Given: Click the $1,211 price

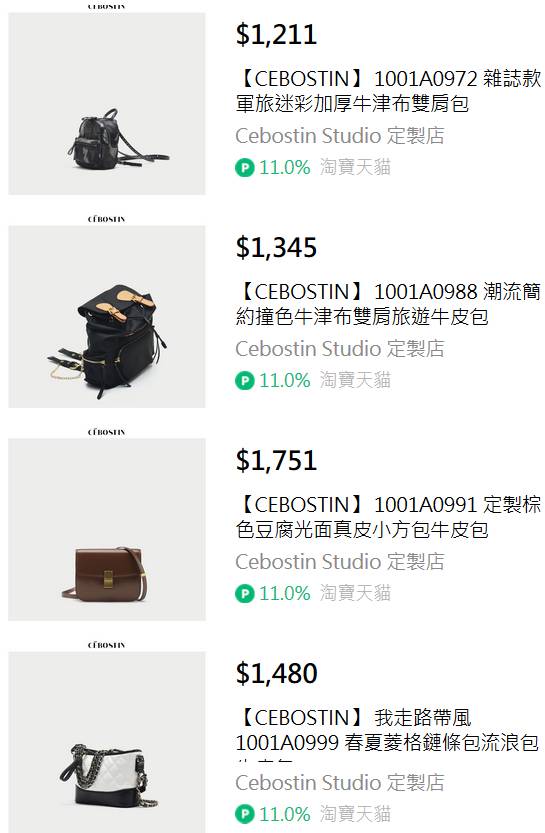Looking at the screenshot, I should click(276, 35).
